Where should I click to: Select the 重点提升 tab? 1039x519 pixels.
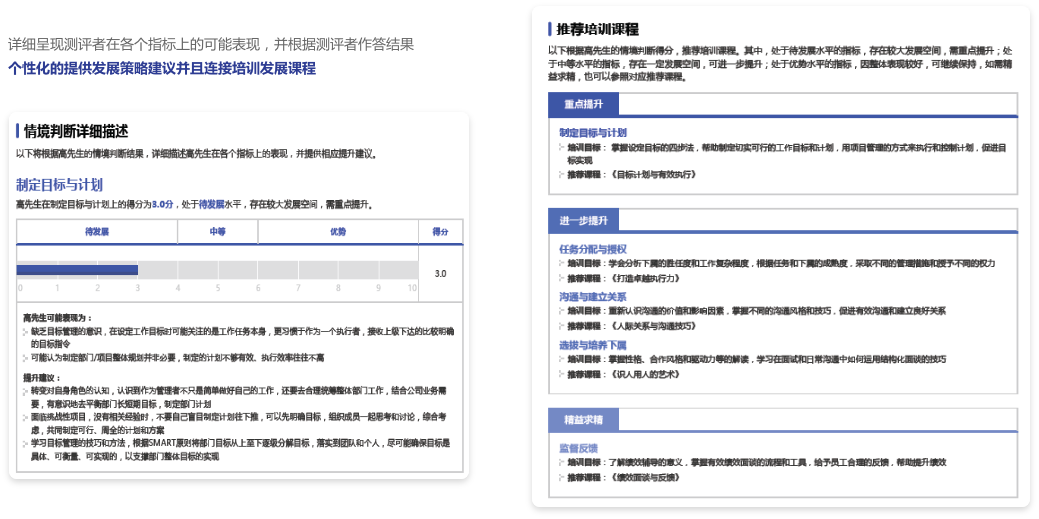(583, 105)
